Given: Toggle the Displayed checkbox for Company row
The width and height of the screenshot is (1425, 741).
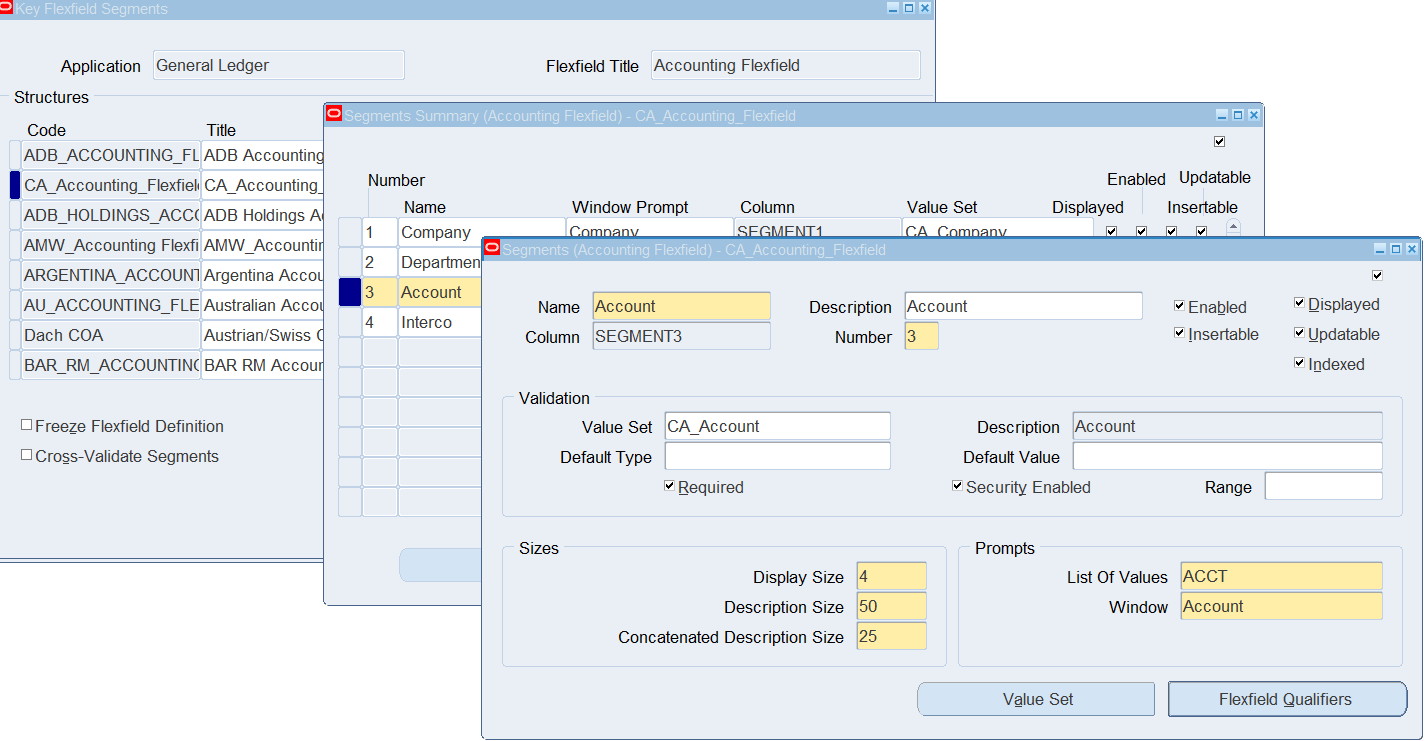Looking at the screenshot, I should [x=1112, y=231].
